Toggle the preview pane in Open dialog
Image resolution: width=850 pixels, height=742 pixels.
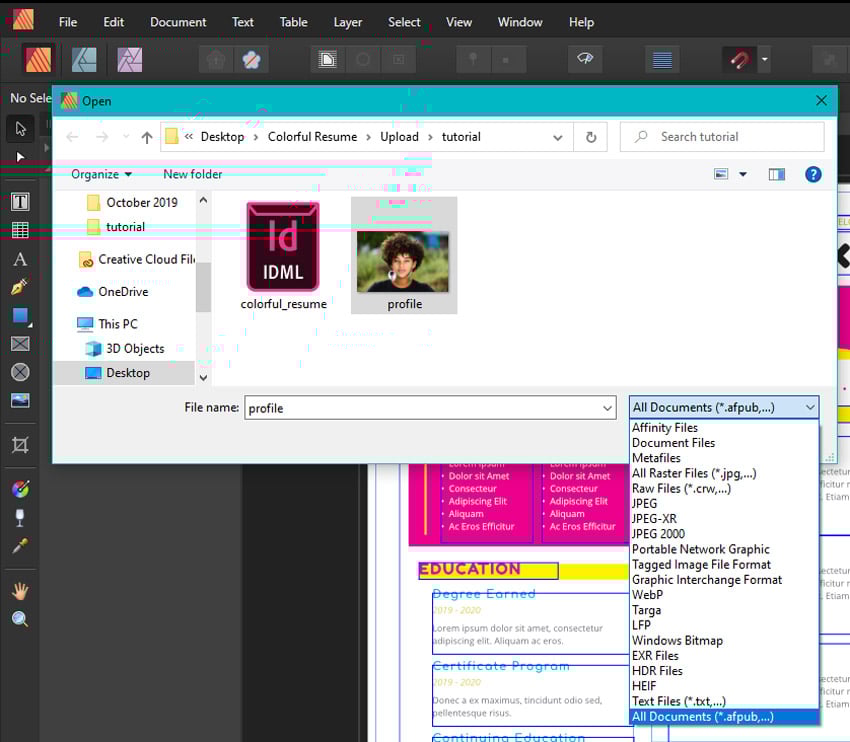click(x=777, y=174)
